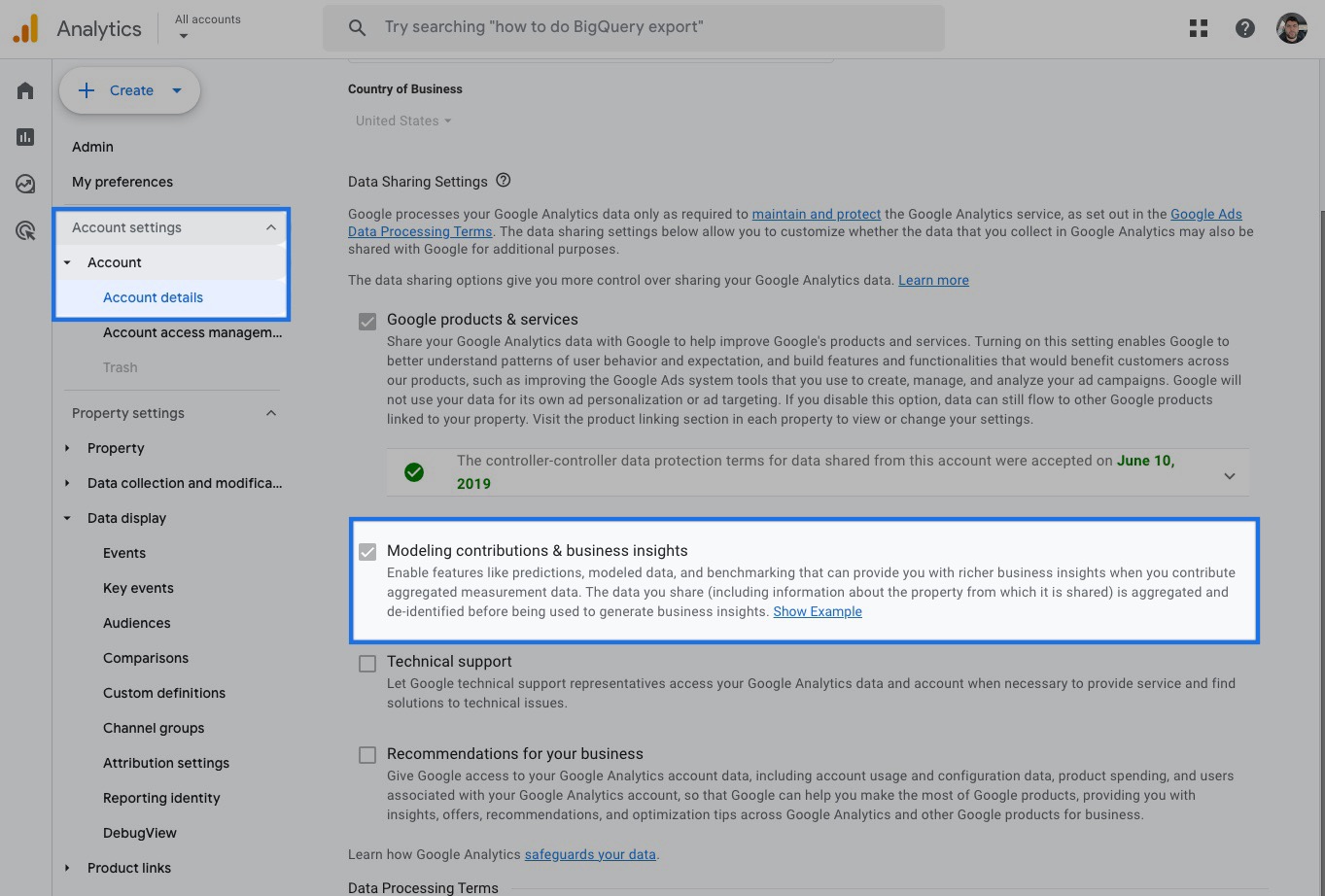Open the Explore icon in left rail
This screenshot has height=896, width=1325.
[x=25, y=184]
